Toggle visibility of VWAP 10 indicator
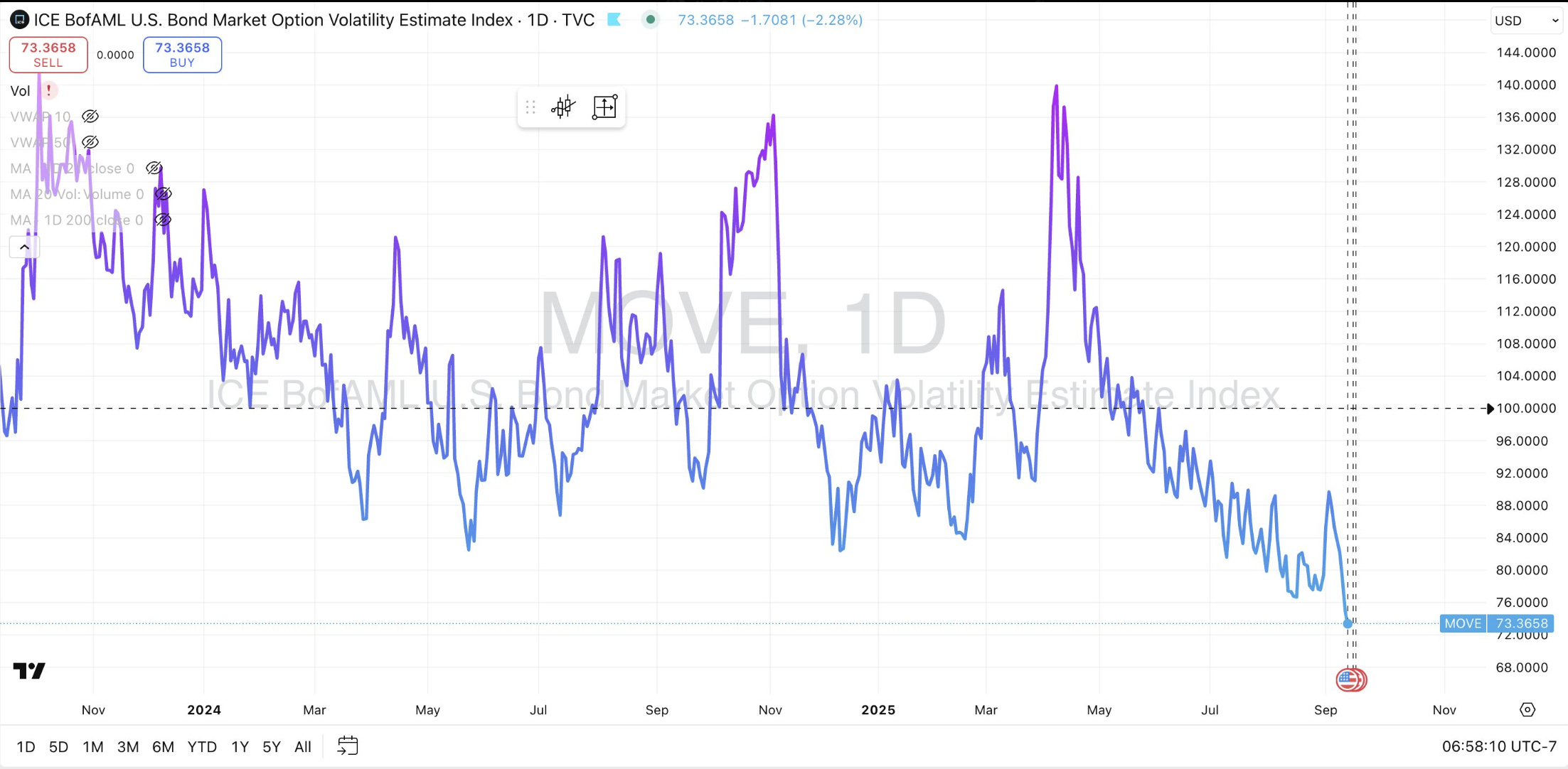1568x769 pixels. [x=90, y=117]
